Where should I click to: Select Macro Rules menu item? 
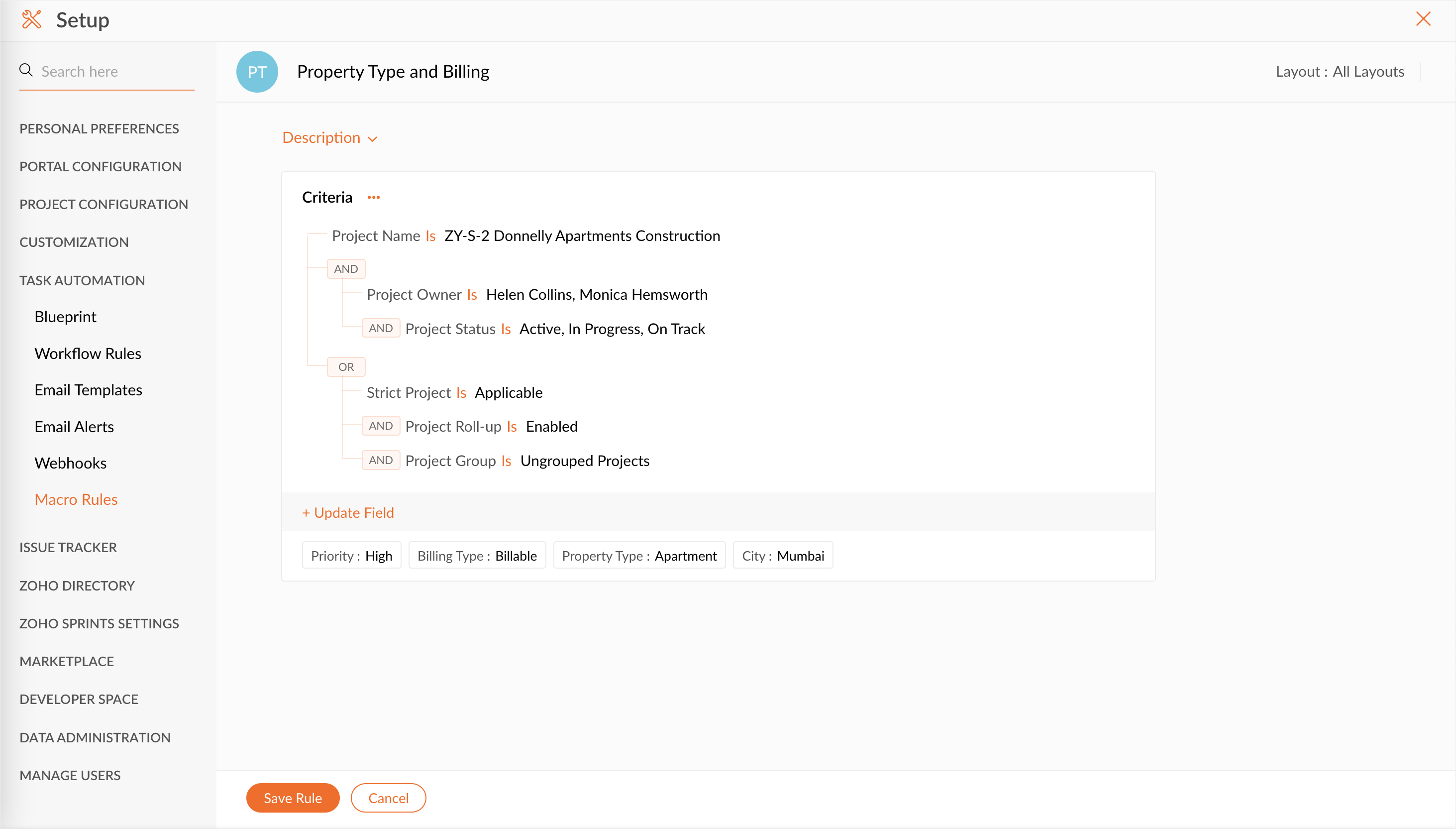tap(76, 499)
